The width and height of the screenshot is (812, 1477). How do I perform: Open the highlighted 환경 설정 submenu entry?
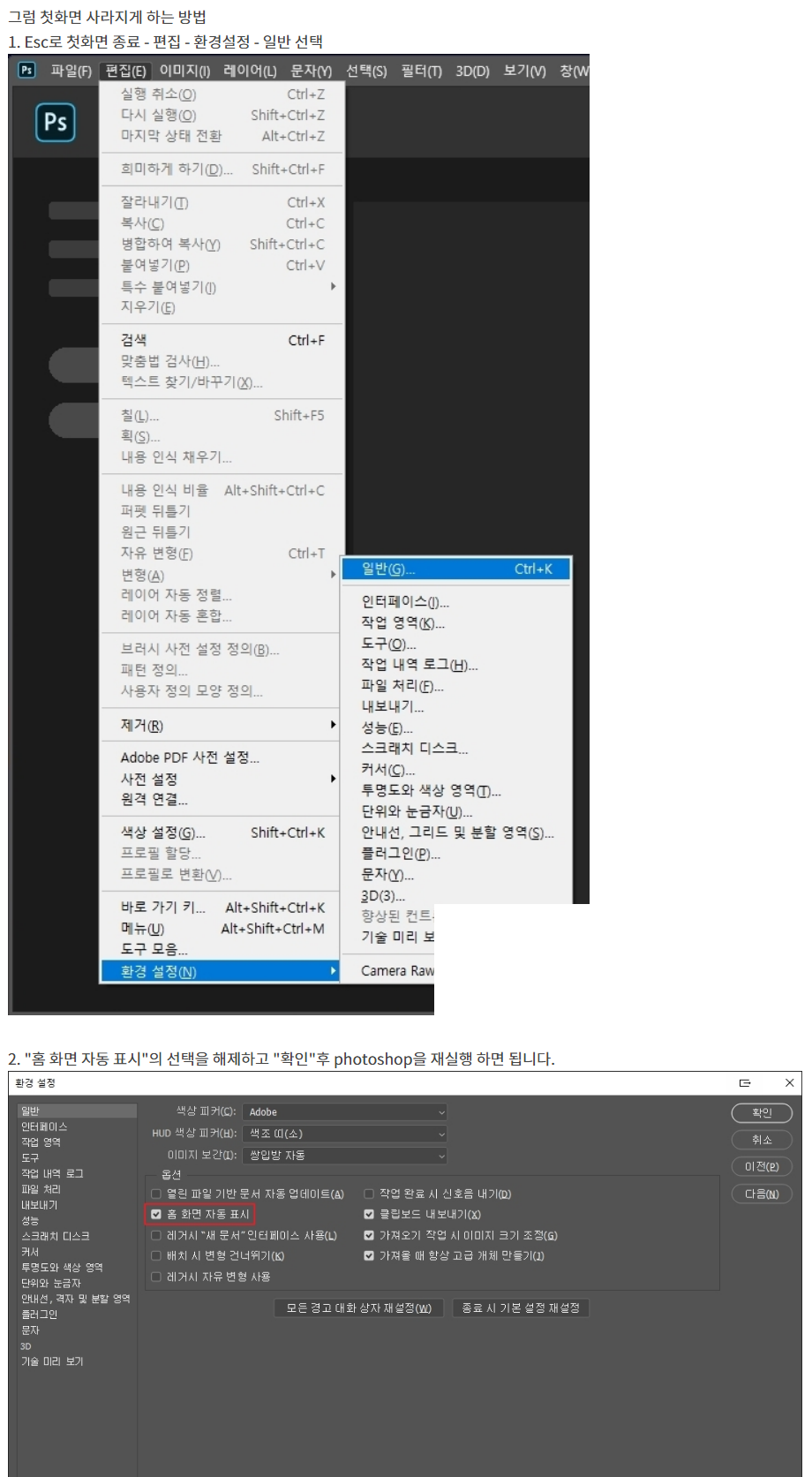[x=221, y=971]
